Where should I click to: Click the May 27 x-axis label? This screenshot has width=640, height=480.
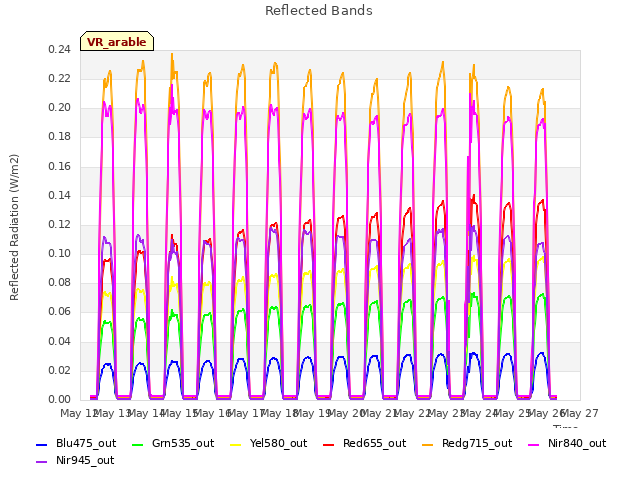click(x=580, y=413)
